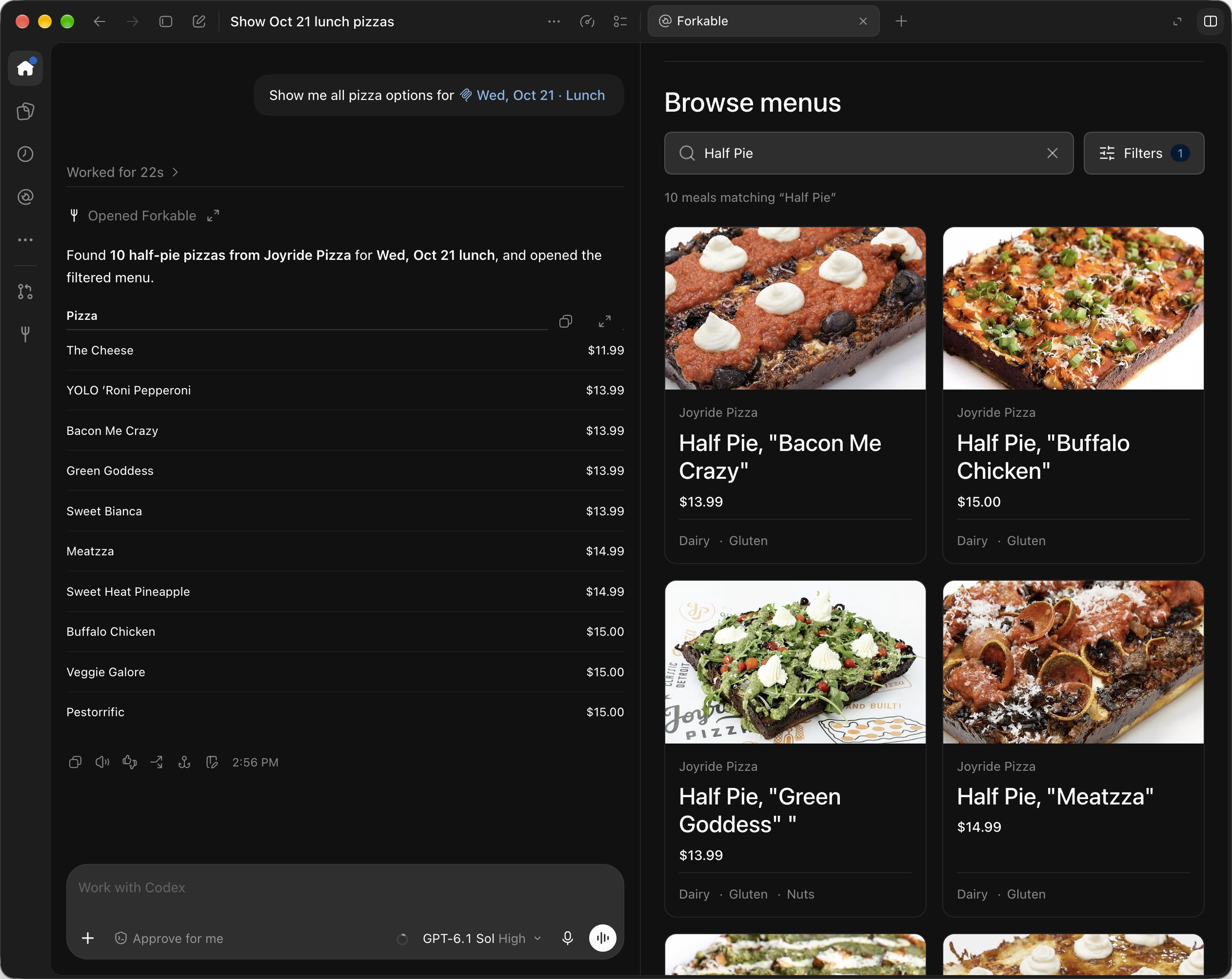Screen dimensions: 1232x979
Task: Toggle the right side panel layout
Action: [x=1210, y=22]
